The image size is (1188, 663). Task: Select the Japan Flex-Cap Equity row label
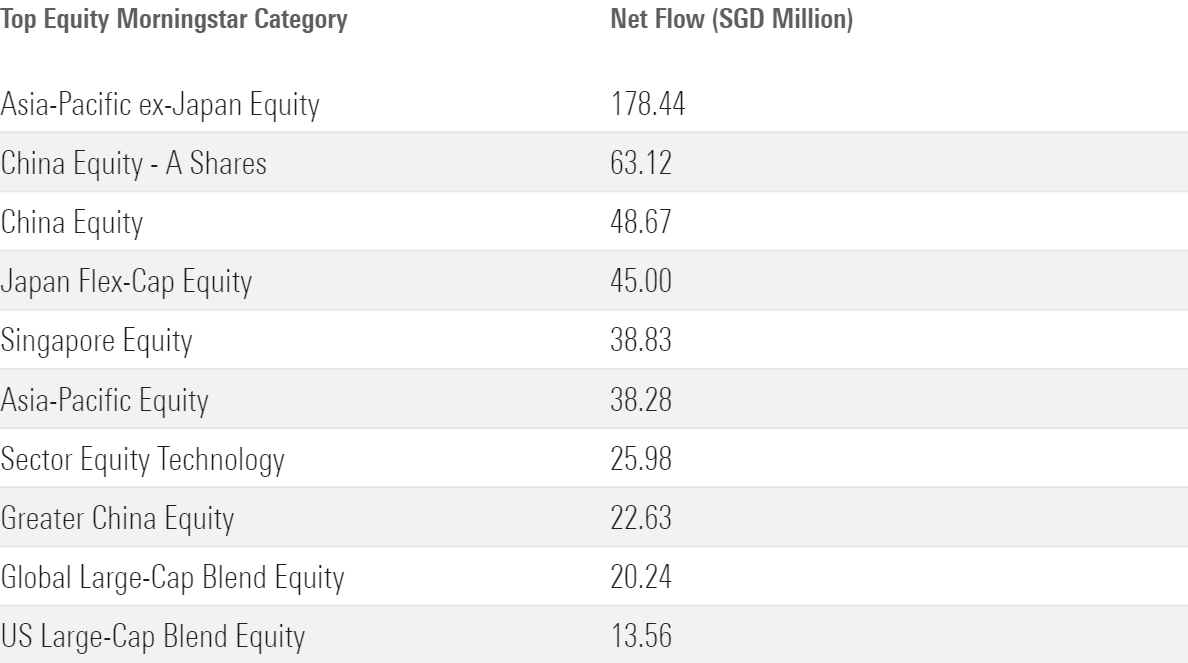pos(126,282)
